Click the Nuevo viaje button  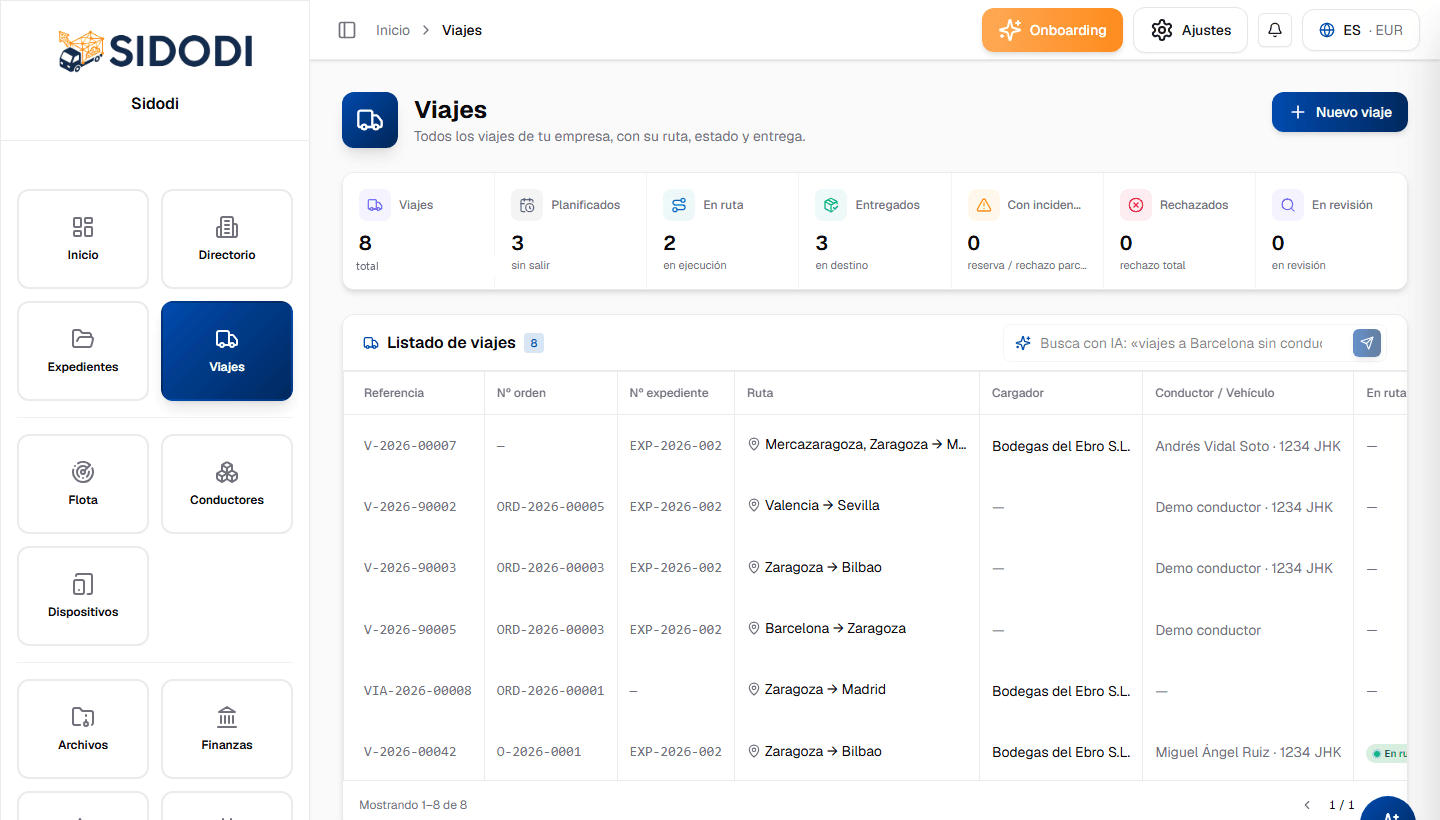(1340, 112)
